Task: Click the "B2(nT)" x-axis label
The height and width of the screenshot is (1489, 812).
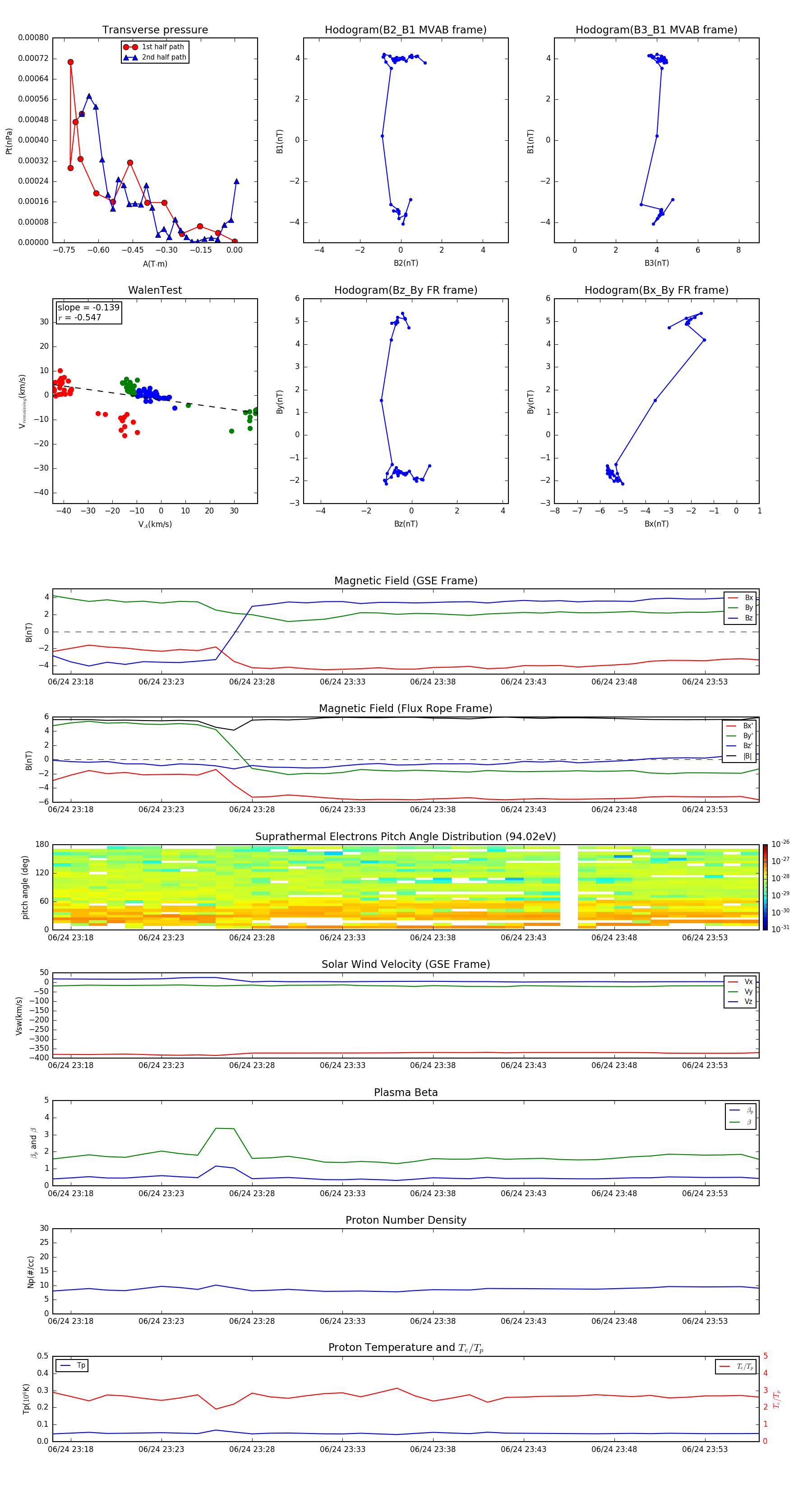Action: click(x=406, y=263)
